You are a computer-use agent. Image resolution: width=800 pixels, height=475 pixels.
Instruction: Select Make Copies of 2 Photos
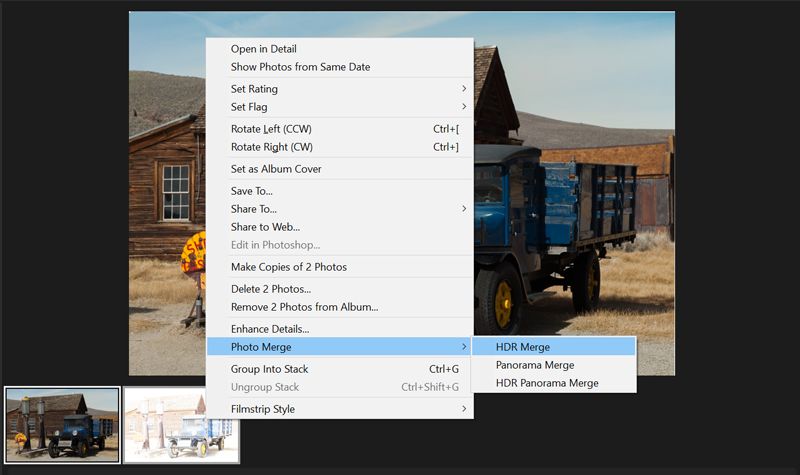click(289, 267)
